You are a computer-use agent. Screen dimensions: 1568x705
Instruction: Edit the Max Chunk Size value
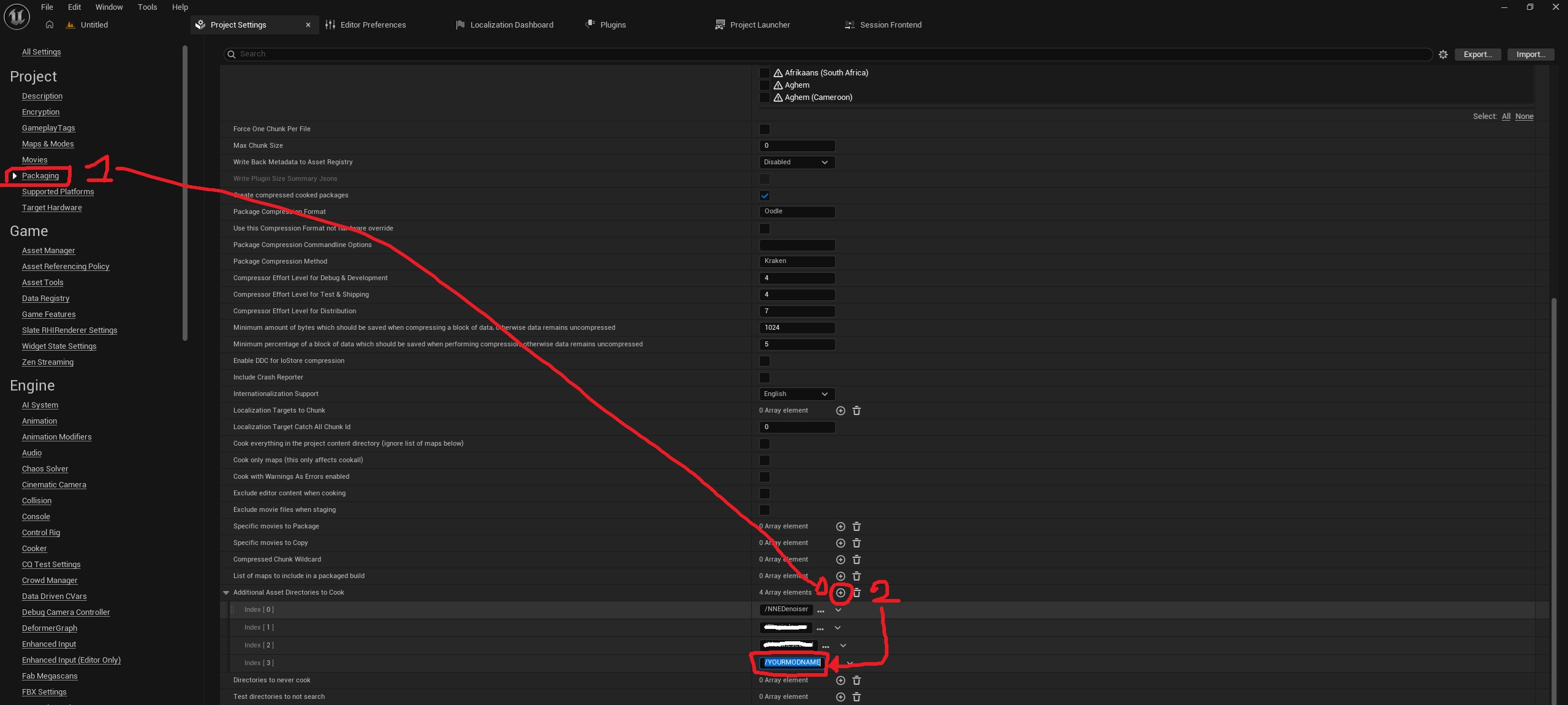point(797,146)
